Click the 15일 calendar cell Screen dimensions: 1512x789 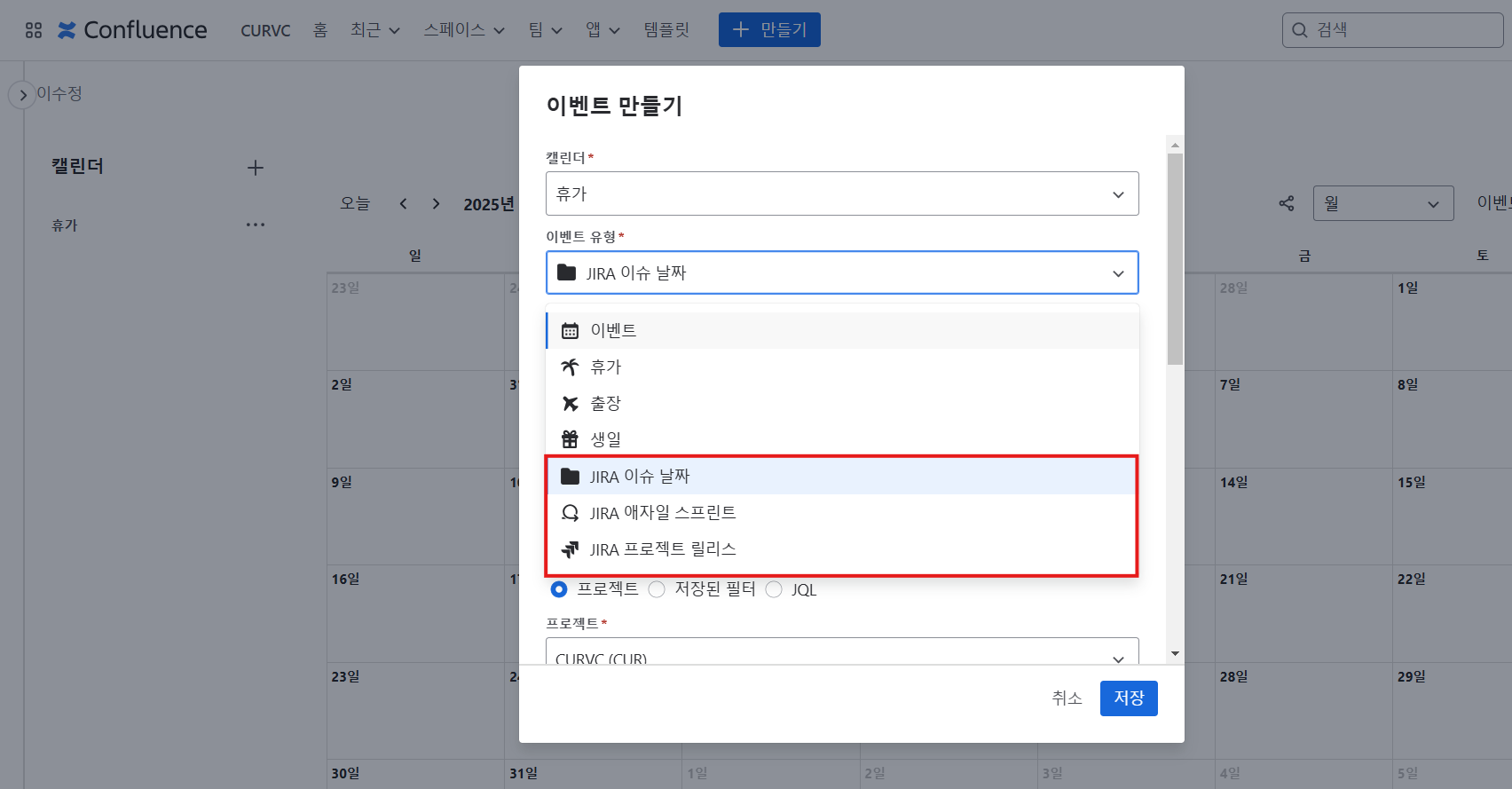pos(1452,517)
